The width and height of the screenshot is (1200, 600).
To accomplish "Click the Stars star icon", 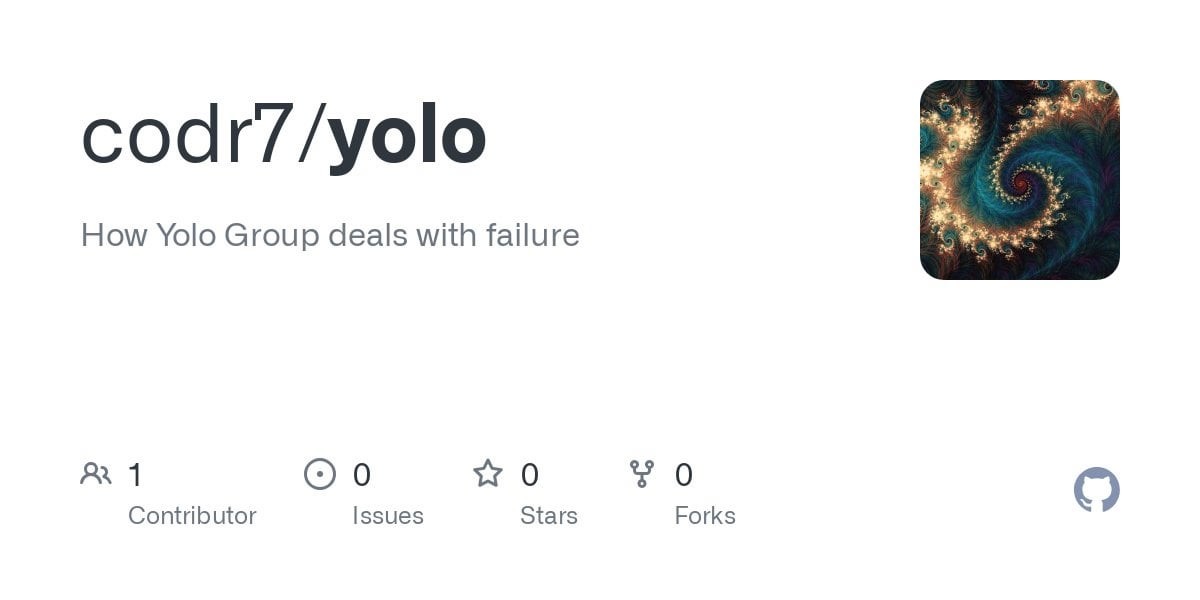I will (x=488, y=474).
